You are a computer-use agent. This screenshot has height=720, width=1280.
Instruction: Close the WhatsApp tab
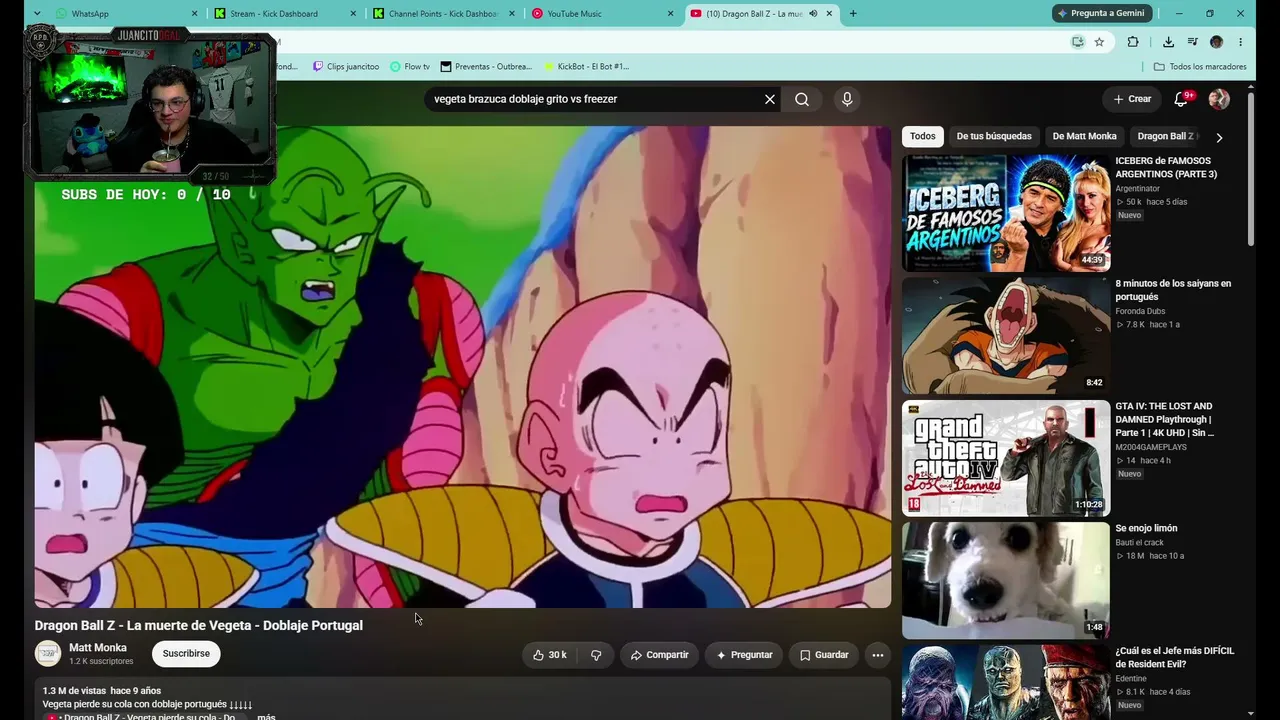[194, 14]
